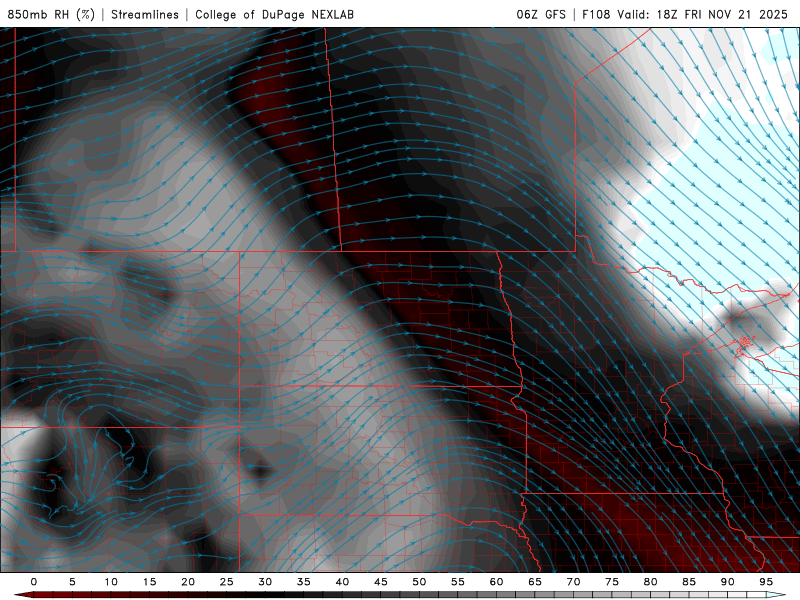Viewport: 800px width, 600px height.
Task: Click the "80" value on color scale
Action: click(650, 582)
